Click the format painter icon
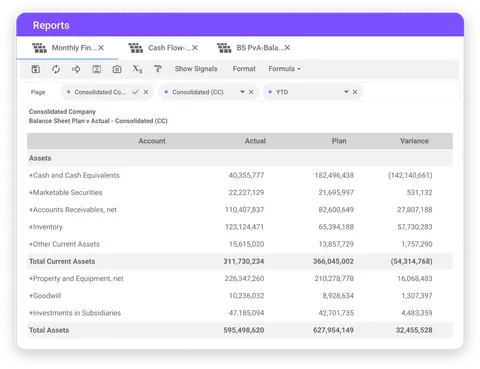480x369 pixels. tap(158, 69)
